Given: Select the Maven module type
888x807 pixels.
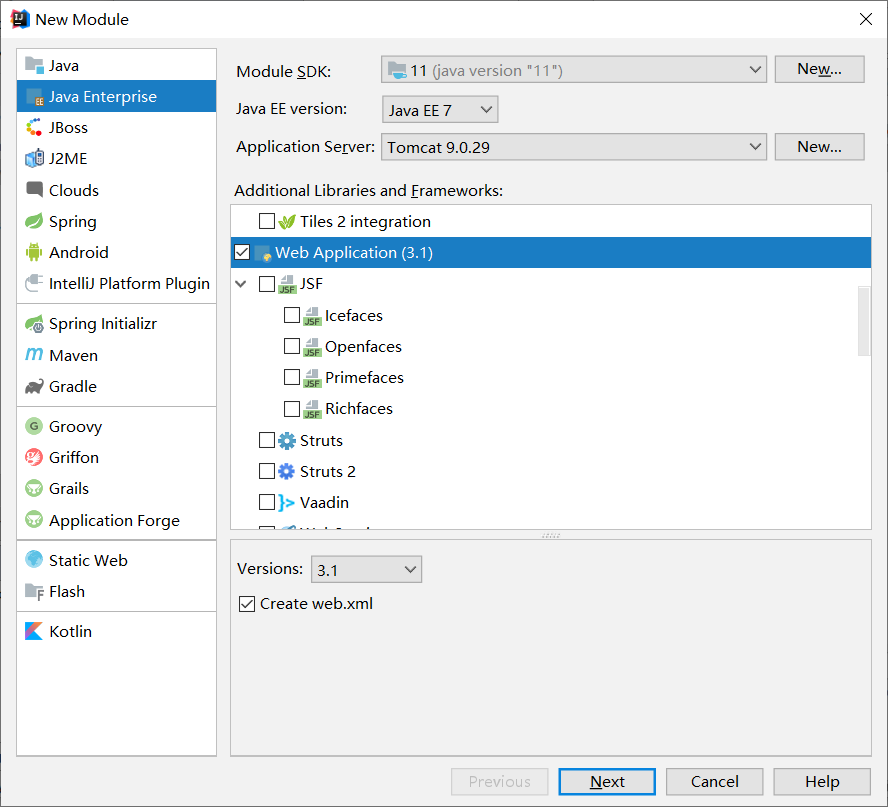Looking at the screenshot, I should (117, 355).
